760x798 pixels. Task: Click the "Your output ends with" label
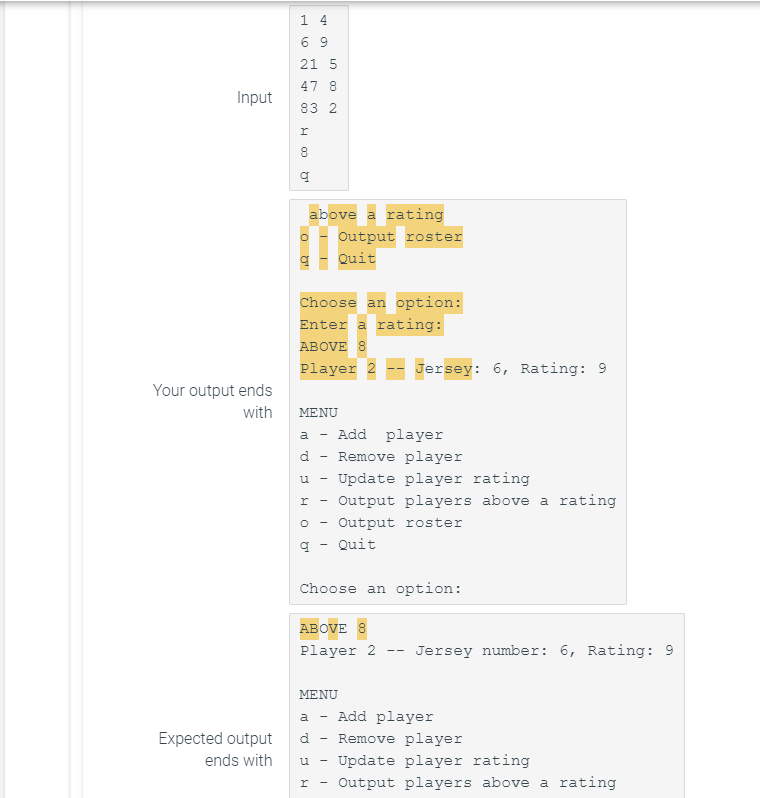[x=213, y=401]
